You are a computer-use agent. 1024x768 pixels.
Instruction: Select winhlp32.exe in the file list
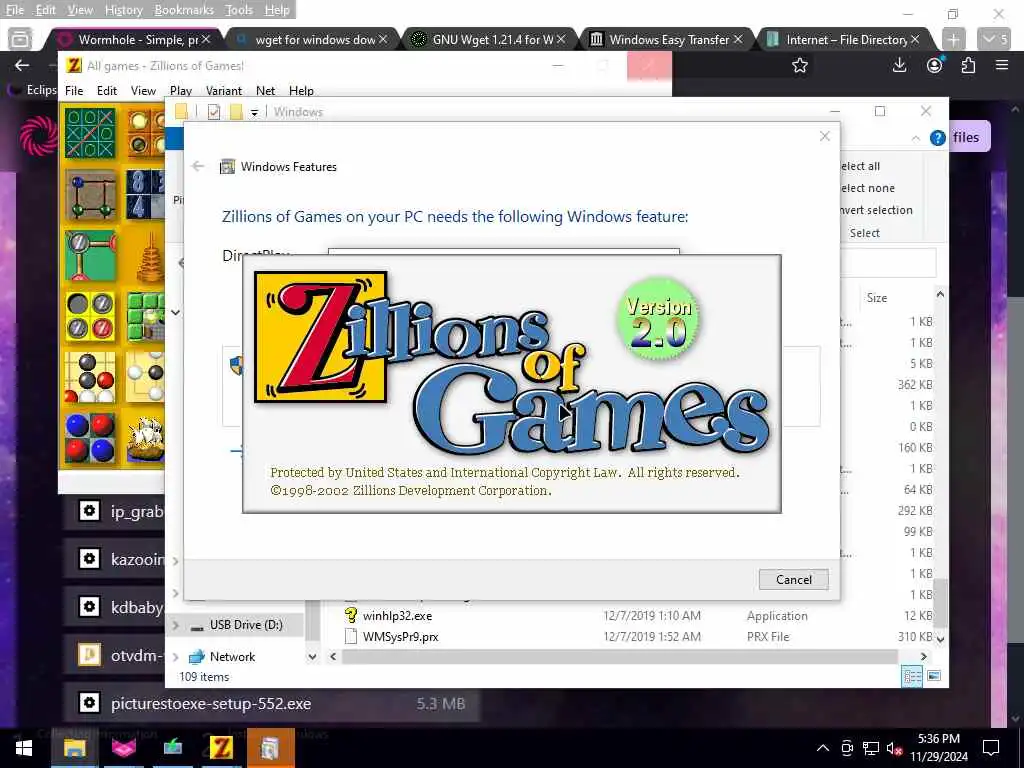pos(397,616)
